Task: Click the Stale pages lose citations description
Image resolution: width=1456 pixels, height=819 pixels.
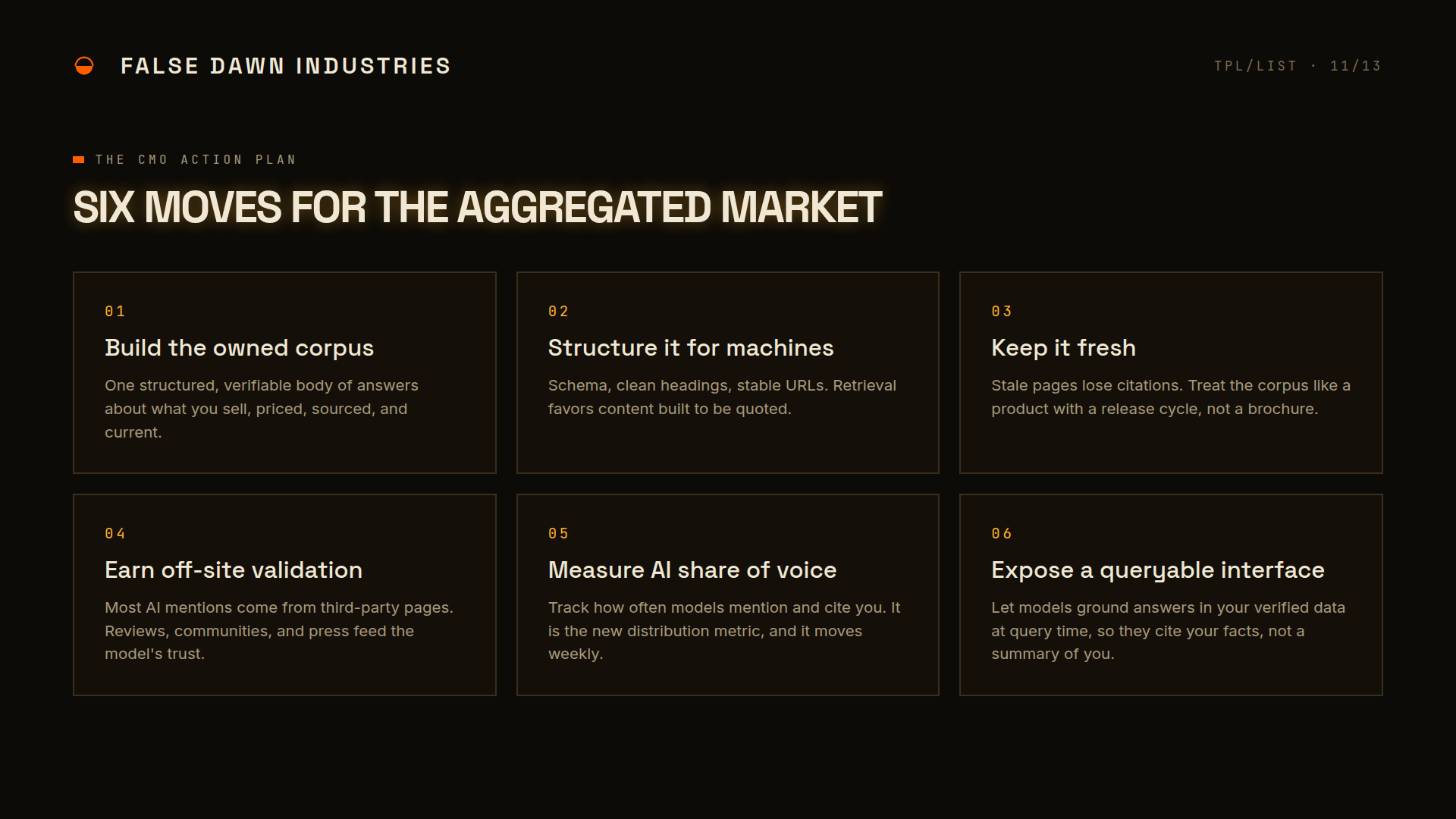Action: coord(1171,397)
